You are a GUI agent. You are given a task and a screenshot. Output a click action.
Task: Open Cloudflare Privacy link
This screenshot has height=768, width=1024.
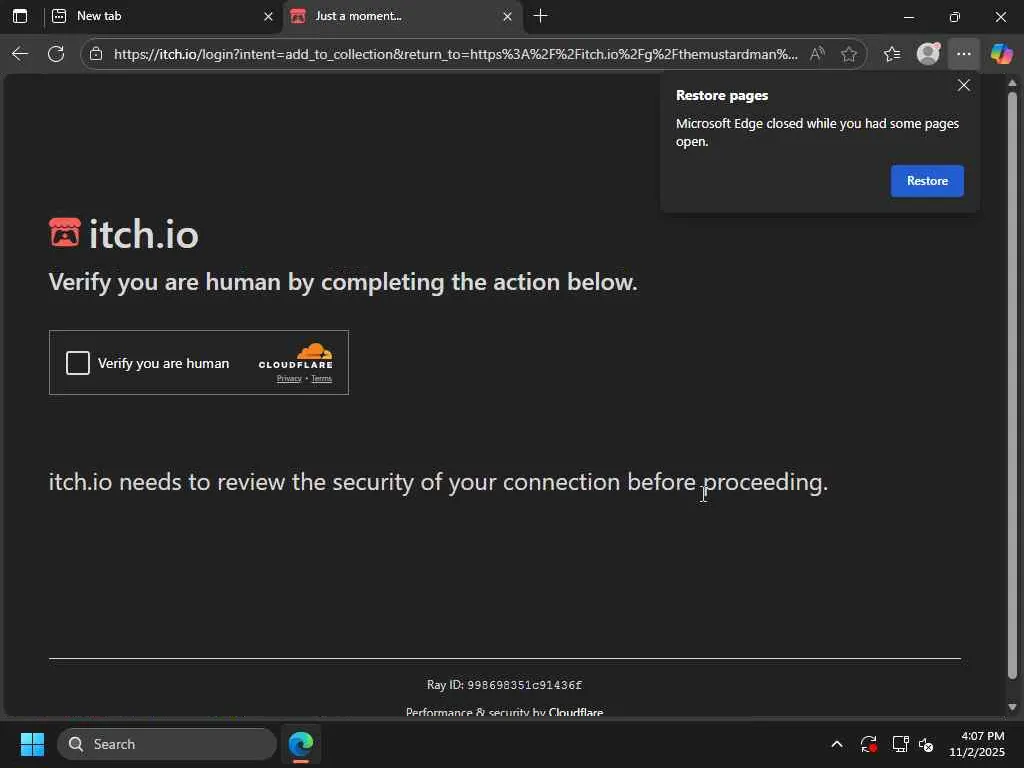(289, 379)
